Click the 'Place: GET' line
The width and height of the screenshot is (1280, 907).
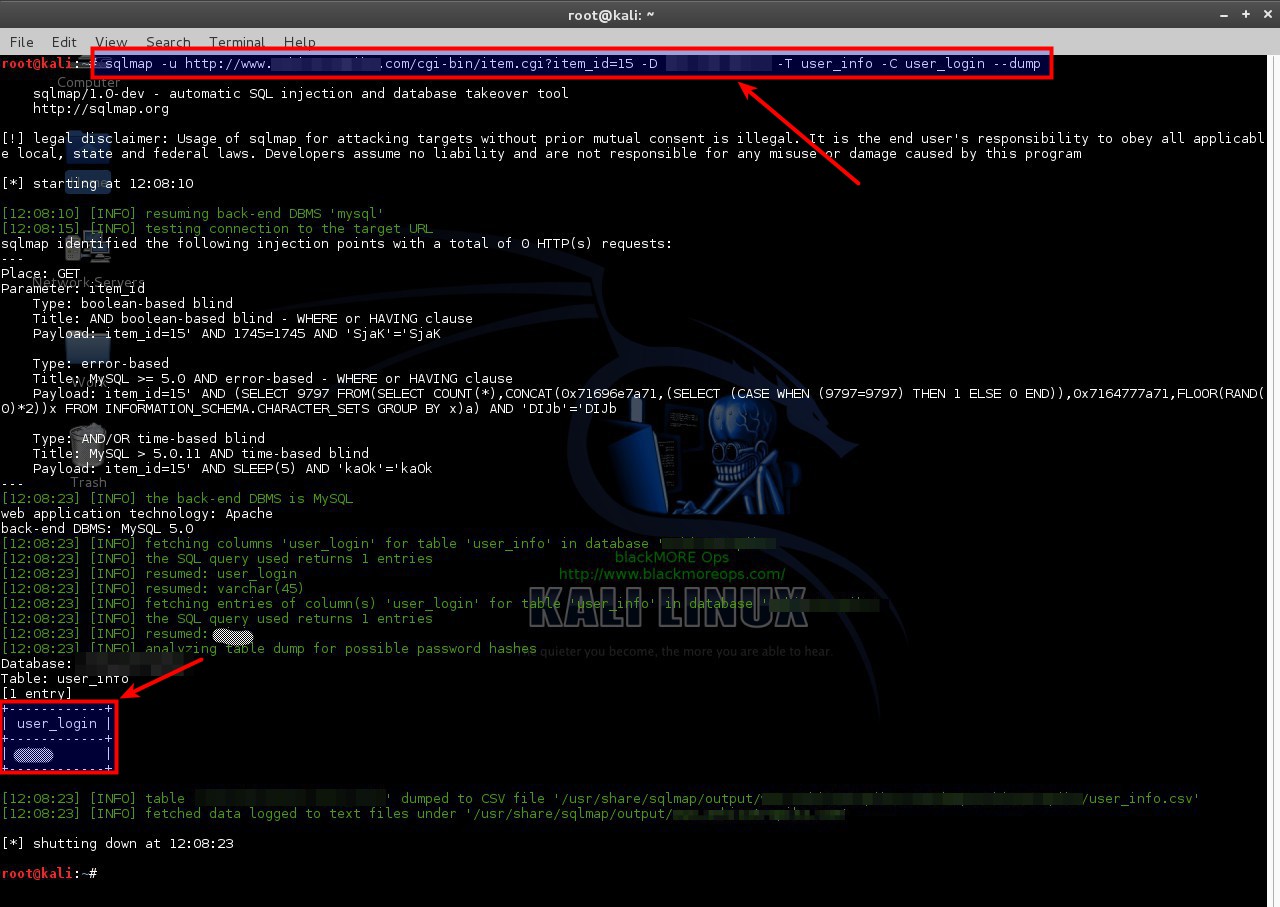click(x=41, y=274)
